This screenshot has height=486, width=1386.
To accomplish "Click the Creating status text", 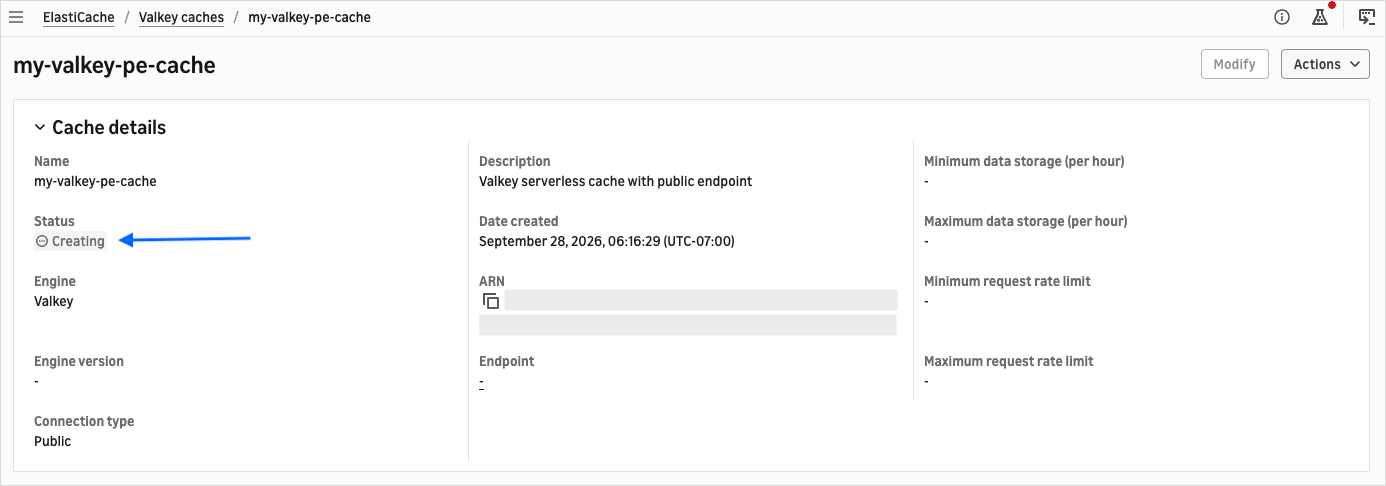I will (78, 241).
